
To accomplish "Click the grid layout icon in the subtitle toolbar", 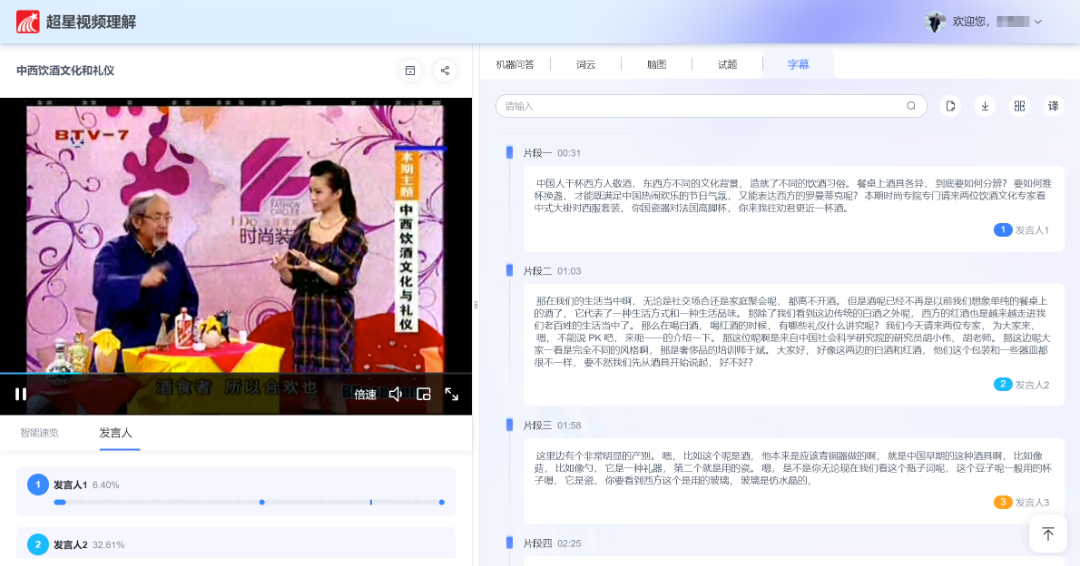I will (1019, 106).
